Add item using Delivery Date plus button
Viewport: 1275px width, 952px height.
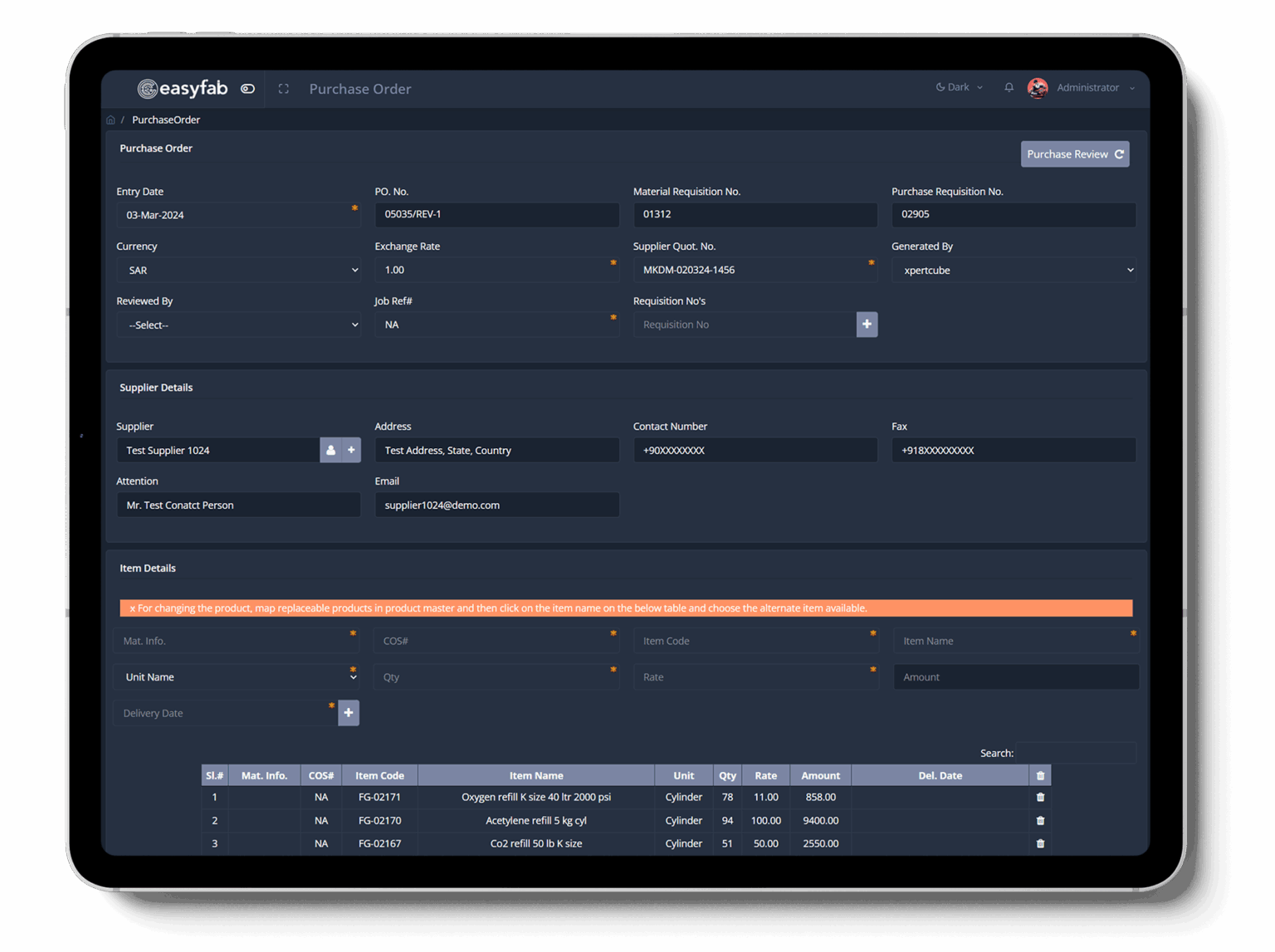tap(349, 713)
